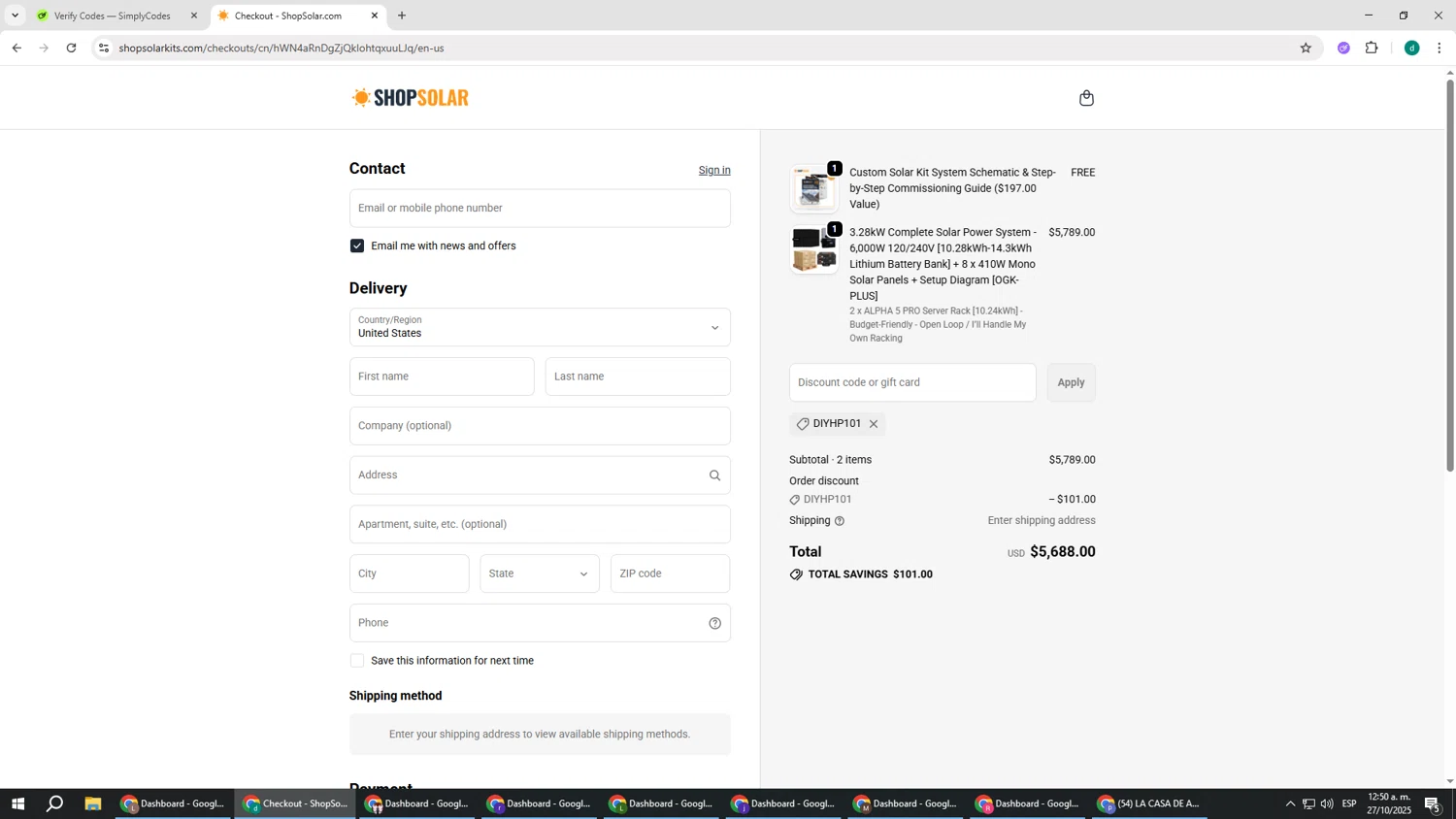Remove the DIYHP101 discount code
This screenshot has height=819, width=1456.
[874, 424]
